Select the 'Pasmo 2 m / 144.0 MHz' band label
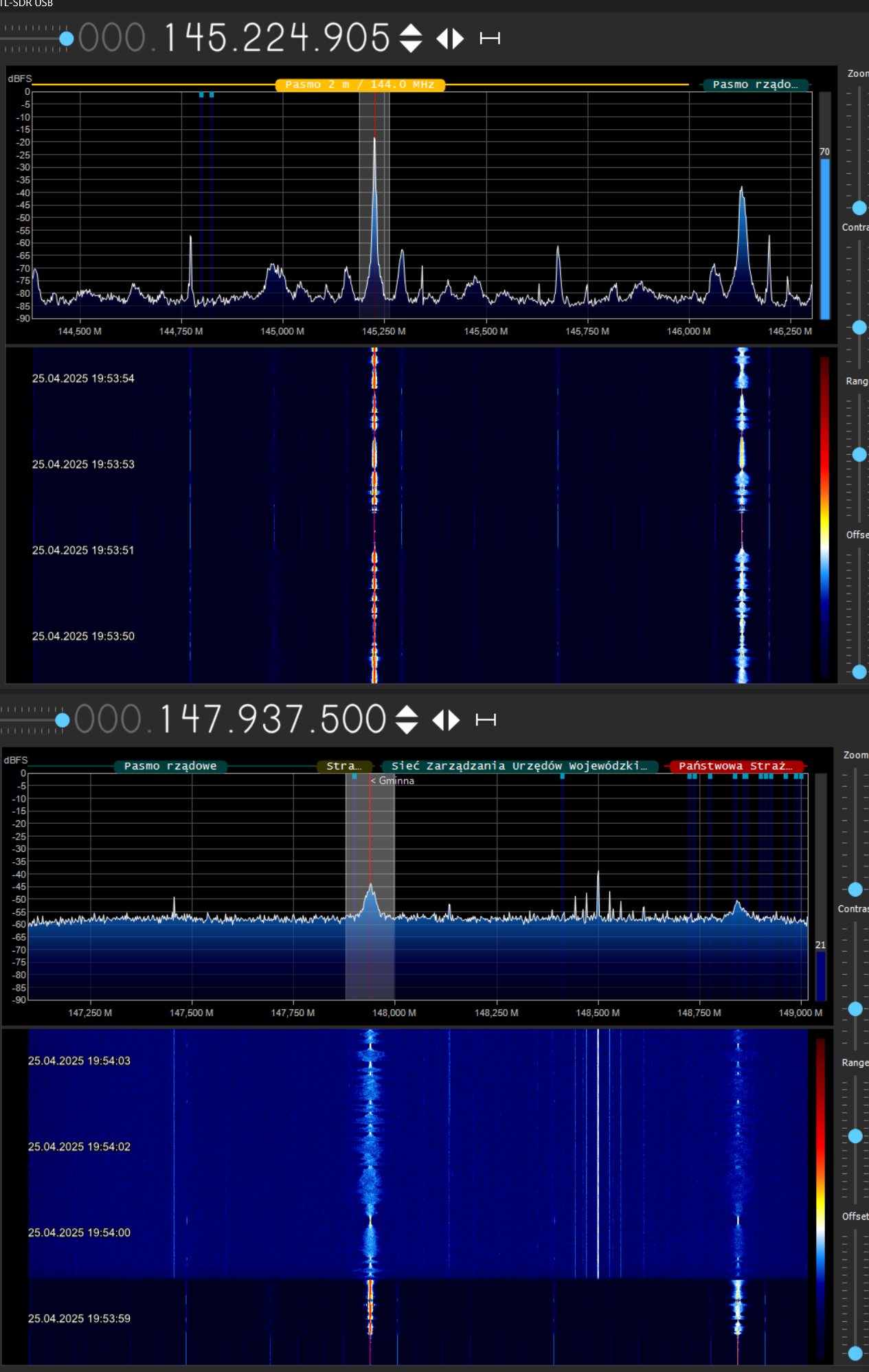The image size is (869, 1372). click(360, 85)
